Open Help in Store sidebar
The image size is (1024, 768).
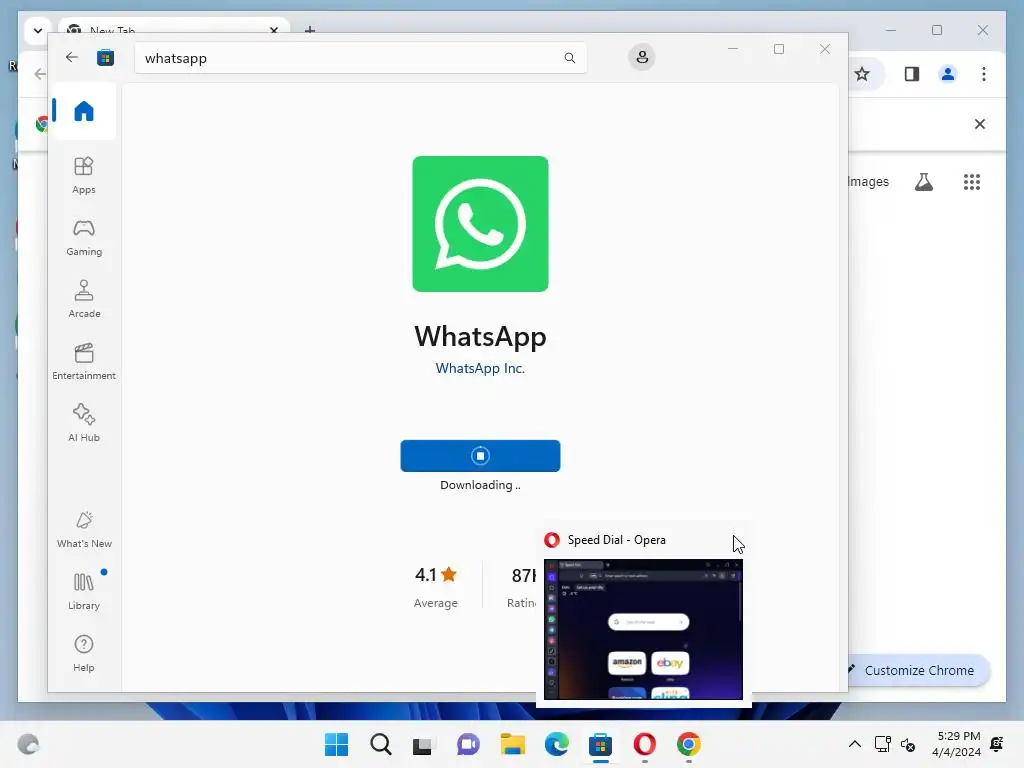[84, 653]
